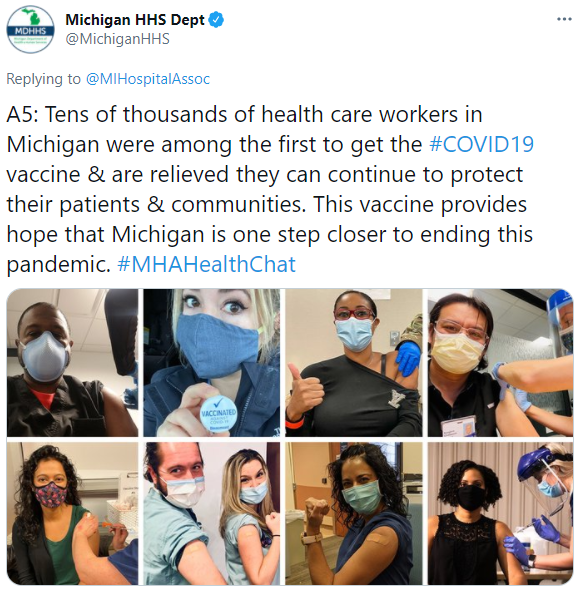Click the #MHAHealthChat hashtag
This screenshot has width=584, height=595.
point(206,264)
